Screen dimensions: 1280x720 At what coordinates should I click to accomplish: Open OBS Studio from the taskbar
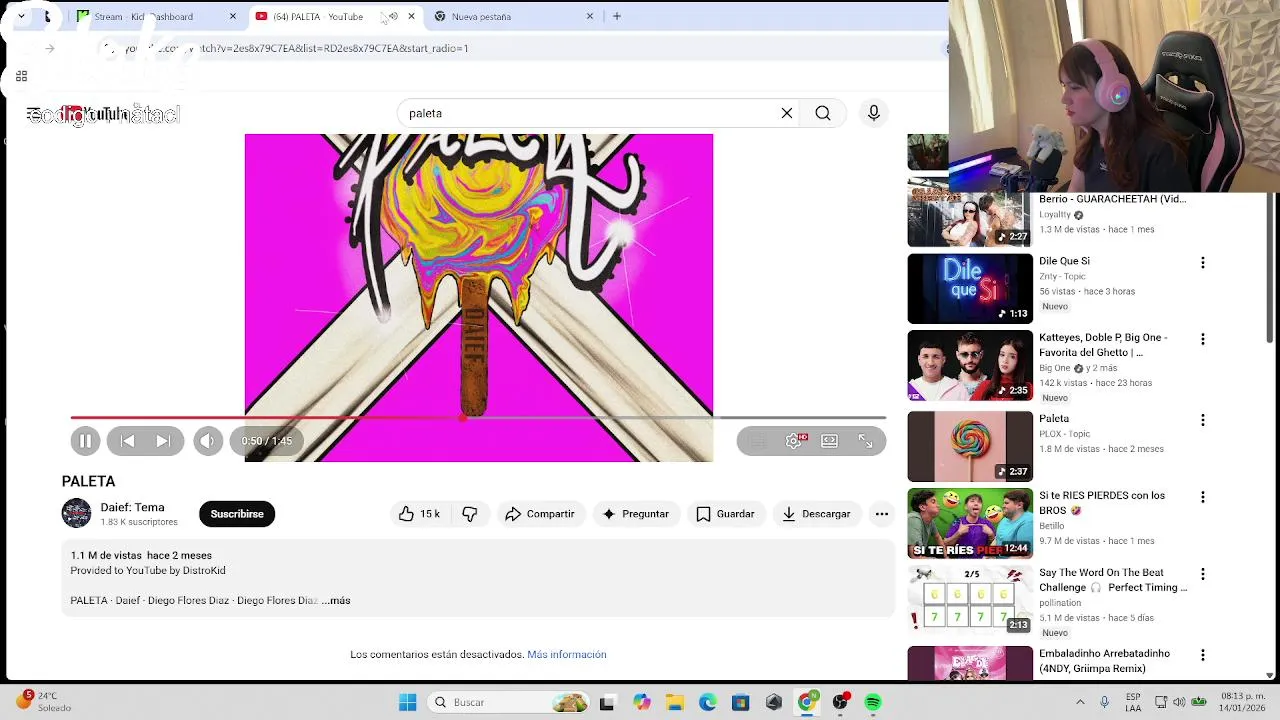[840, 702]
